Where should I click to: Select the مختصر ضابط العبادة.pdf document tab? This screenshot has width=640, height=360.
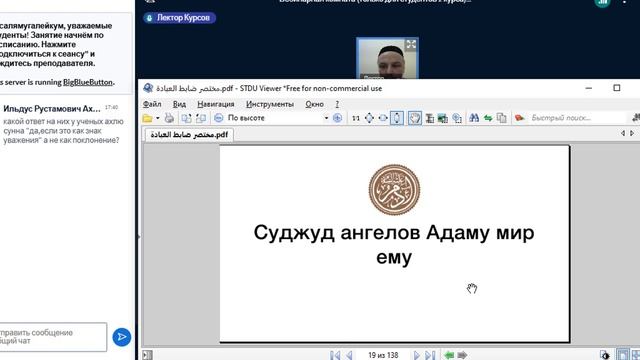click(x=189, y=134)
